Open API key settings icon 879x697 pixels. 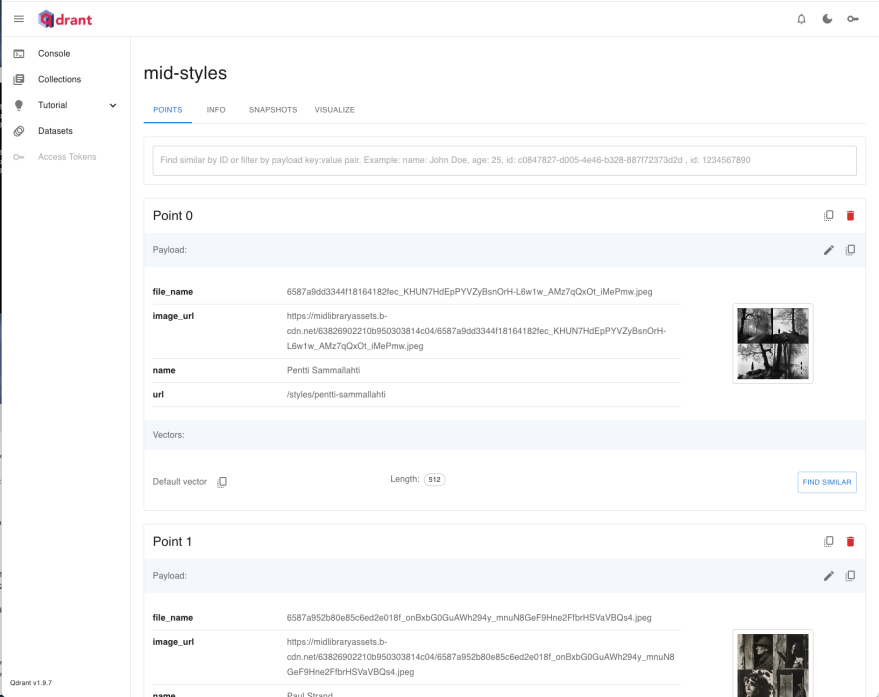coord(853,19)
